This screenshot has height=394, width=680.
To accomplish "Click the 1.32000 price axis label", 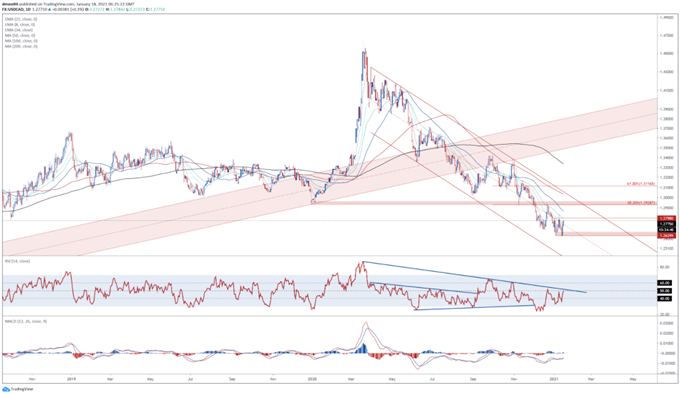I will click(666, 177).
